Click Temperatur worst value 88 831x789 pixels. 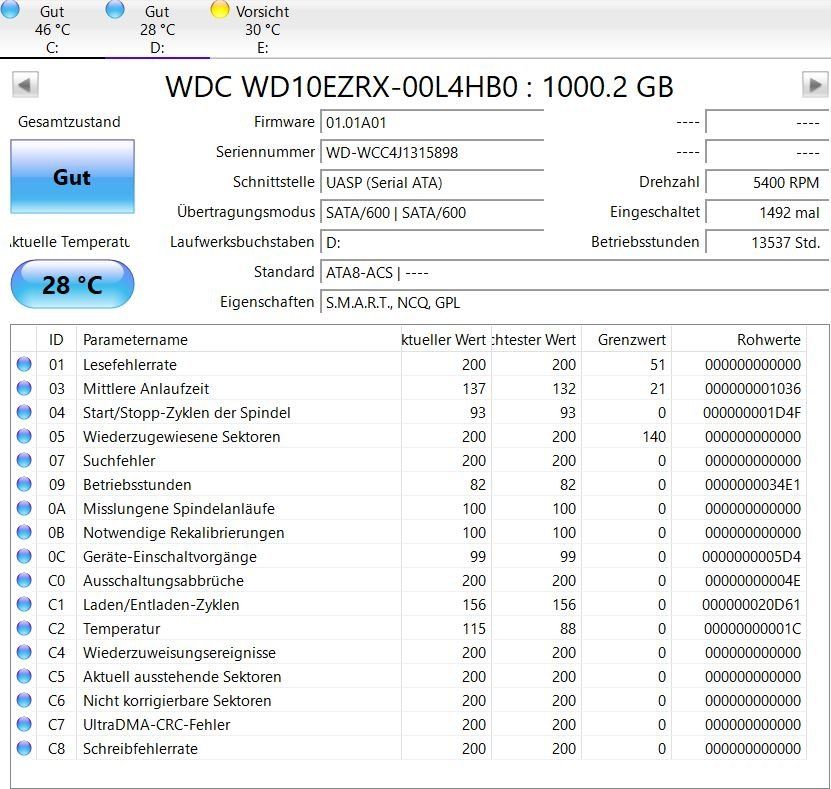pyautogui.click(x=568, y=628)
